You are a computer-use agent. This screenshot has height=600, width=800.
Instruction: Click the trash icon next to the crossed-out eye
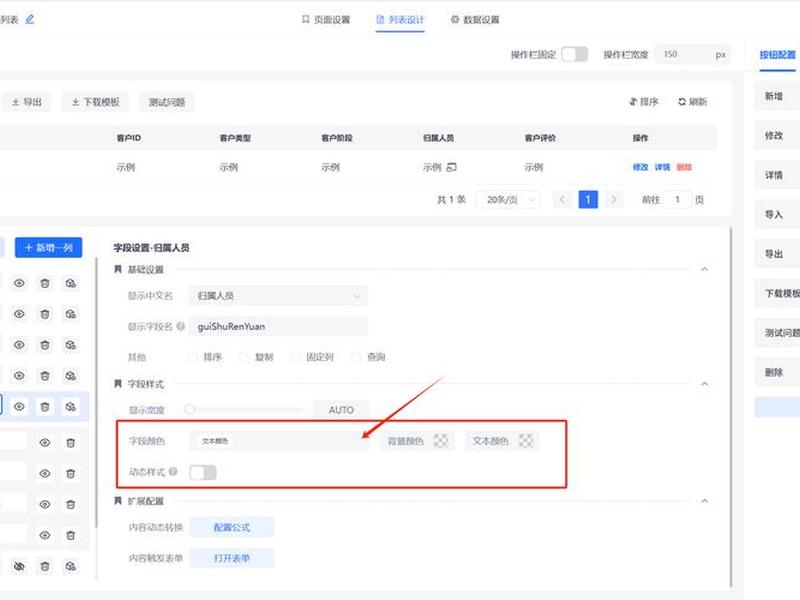tap(45, 566)
